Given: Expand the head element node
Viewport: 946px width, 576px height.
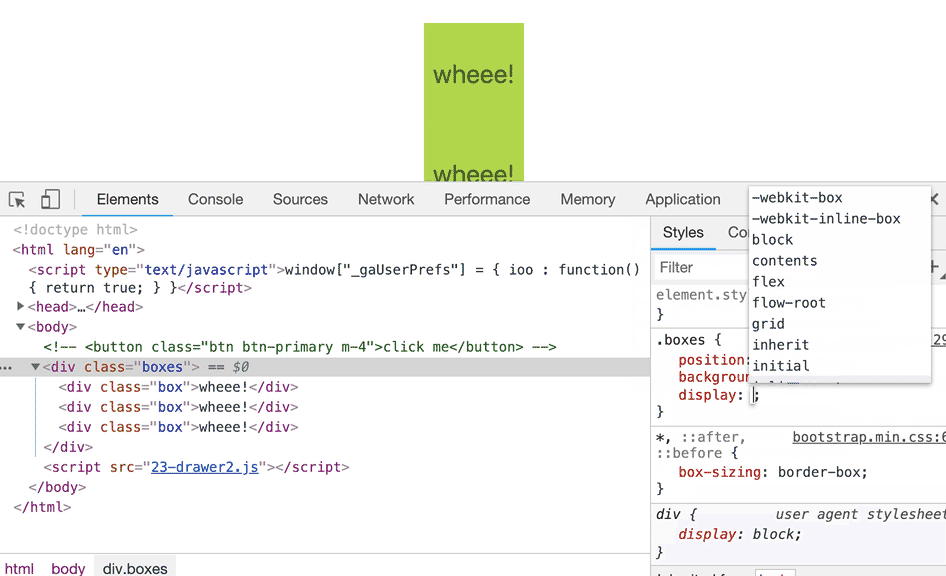Looking at the screenshot, I should [x=21, y=306].
